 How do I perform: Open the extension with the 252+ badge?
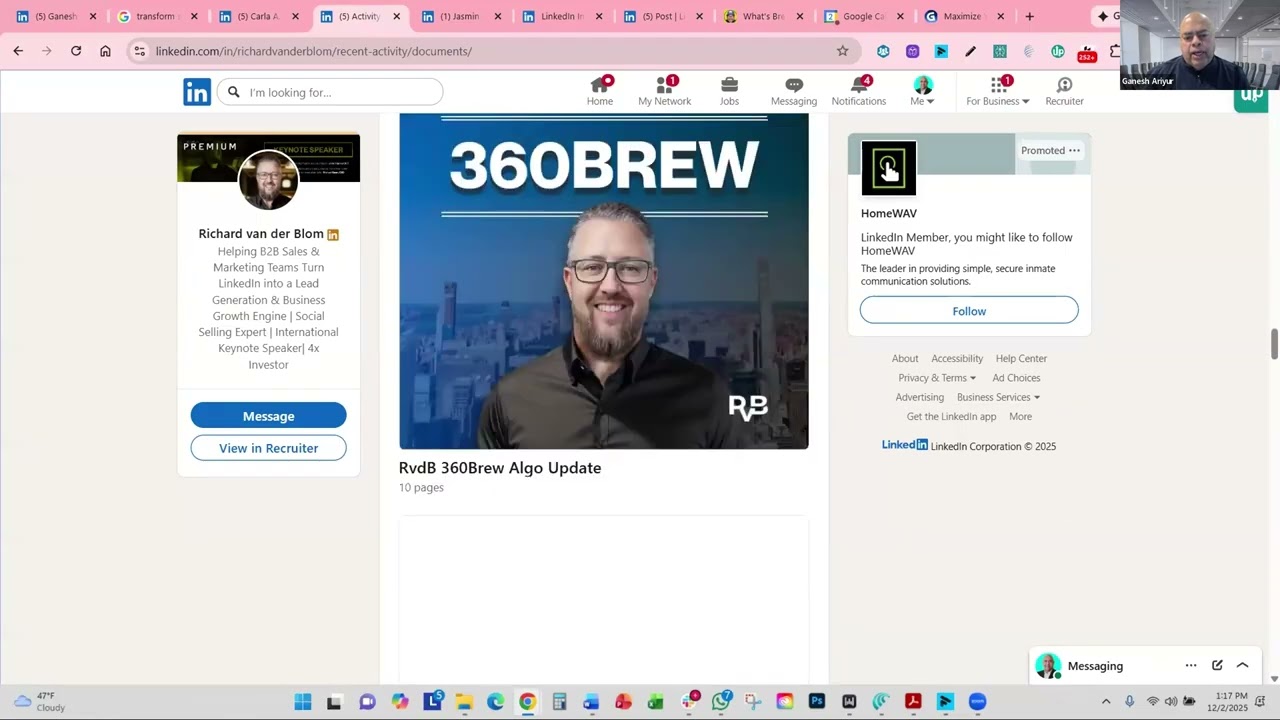[1086, 52]
